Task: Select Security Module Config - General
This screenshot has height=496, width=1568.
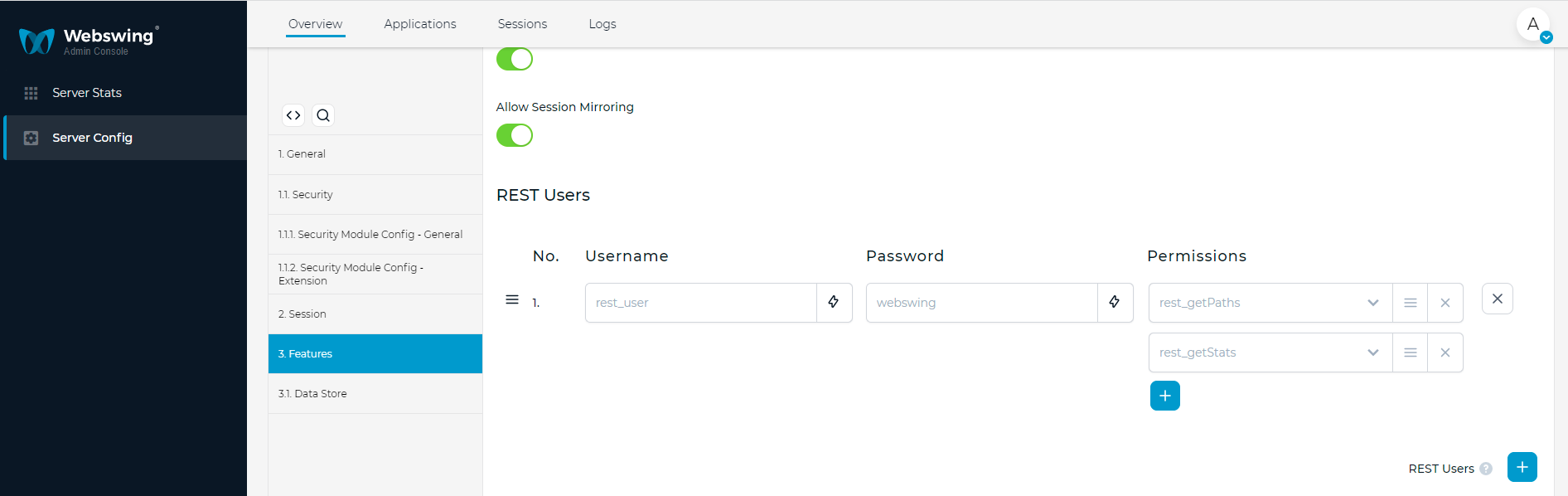Action: click(375, 235)
